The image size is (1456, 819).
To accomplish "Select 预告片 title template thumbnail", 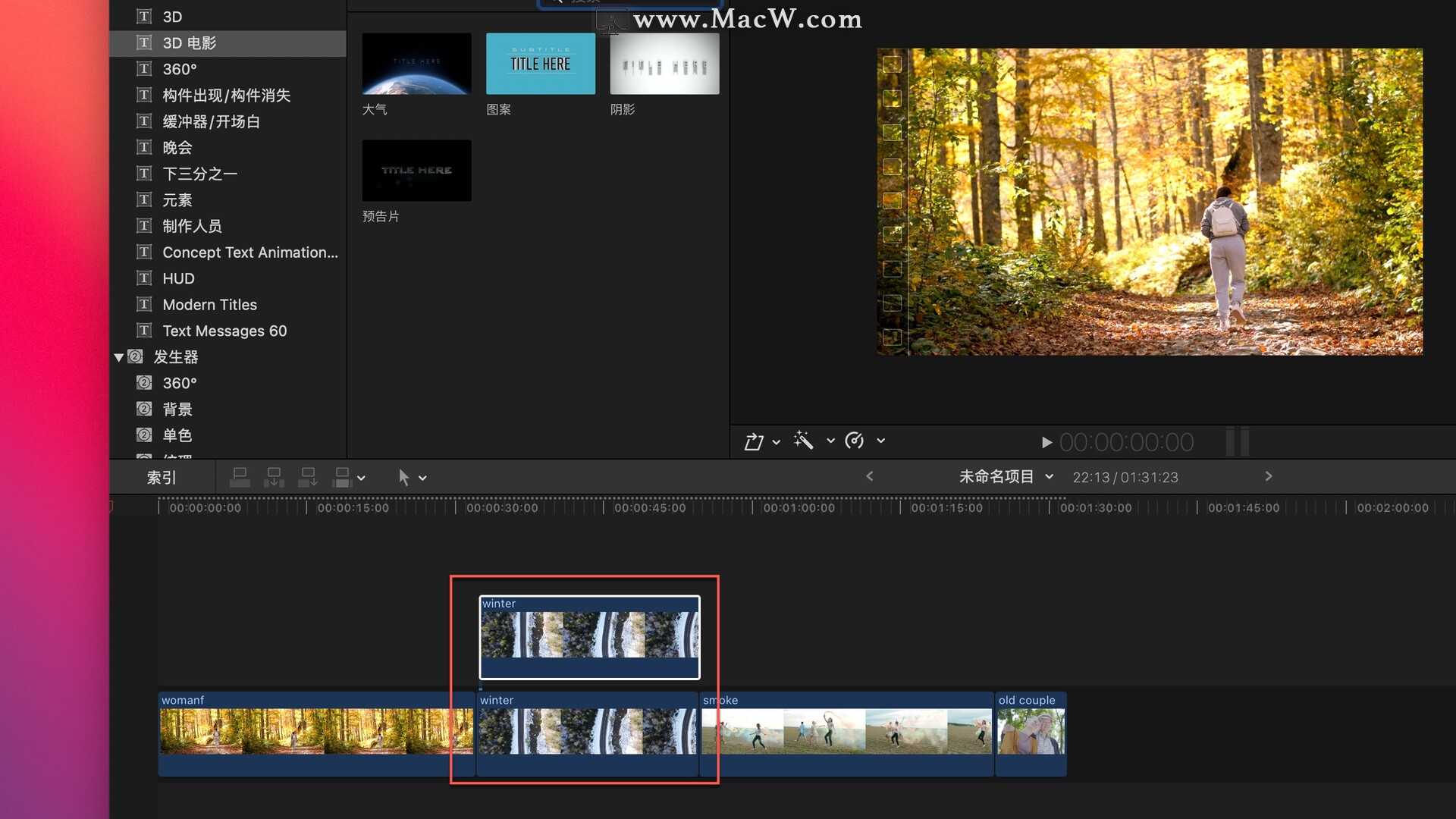I will point(416,170).
